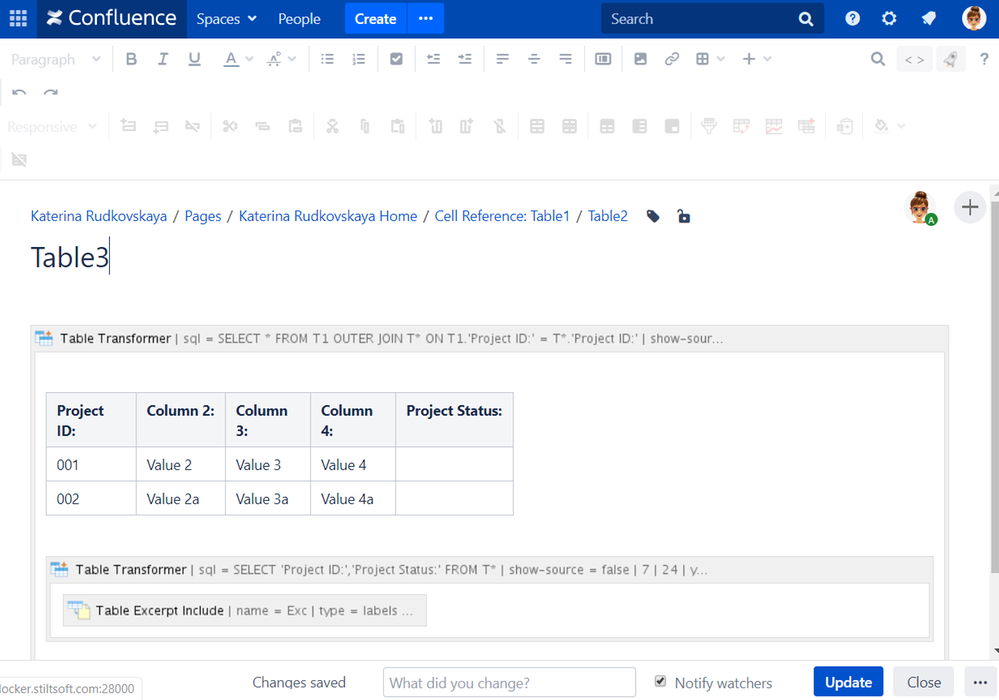
Task: Open Cell Reference: Table1 breadcrumb
Action: click(x=502, y=216)
